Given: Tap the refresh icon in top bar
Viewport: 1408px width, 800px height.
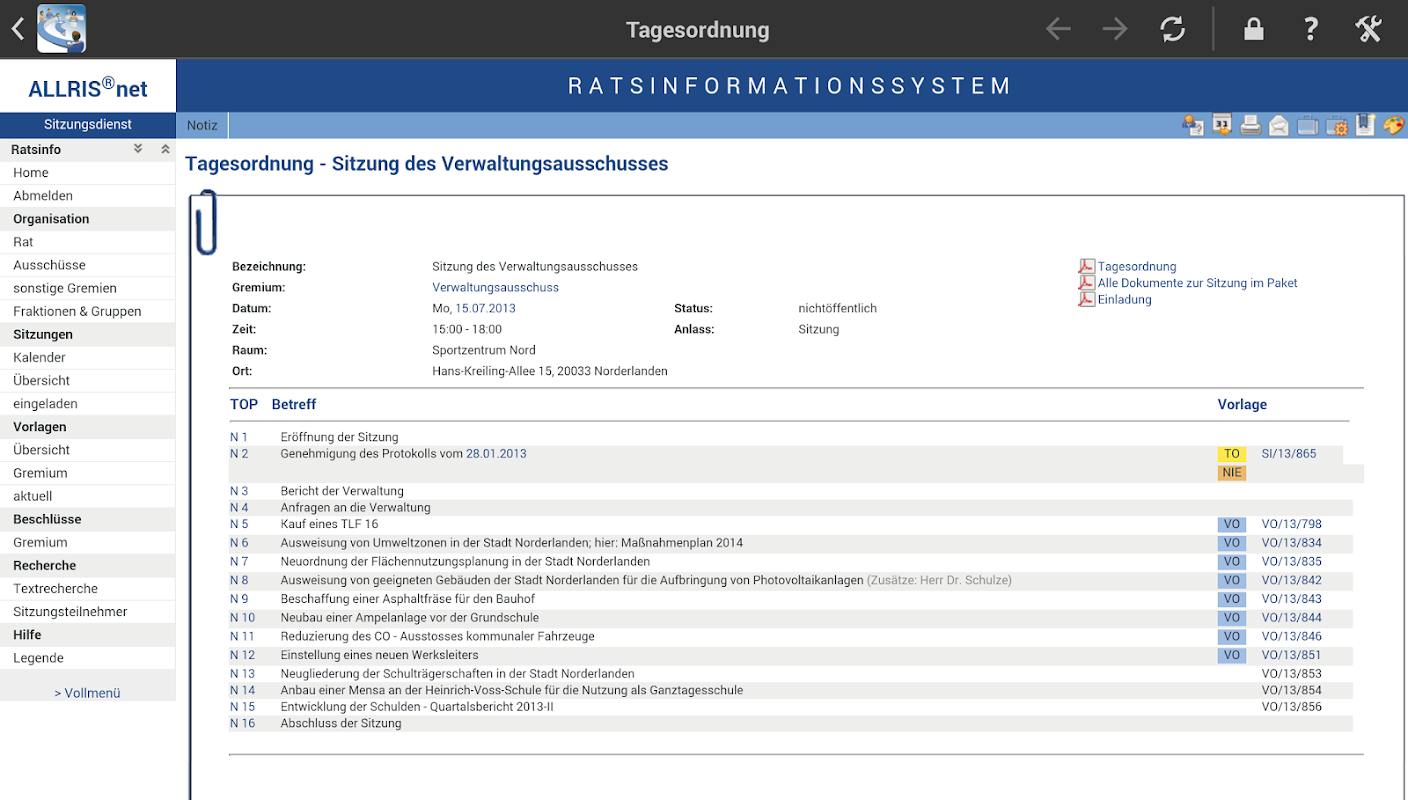Looking at the screenshot, I should coord(1173,29).
